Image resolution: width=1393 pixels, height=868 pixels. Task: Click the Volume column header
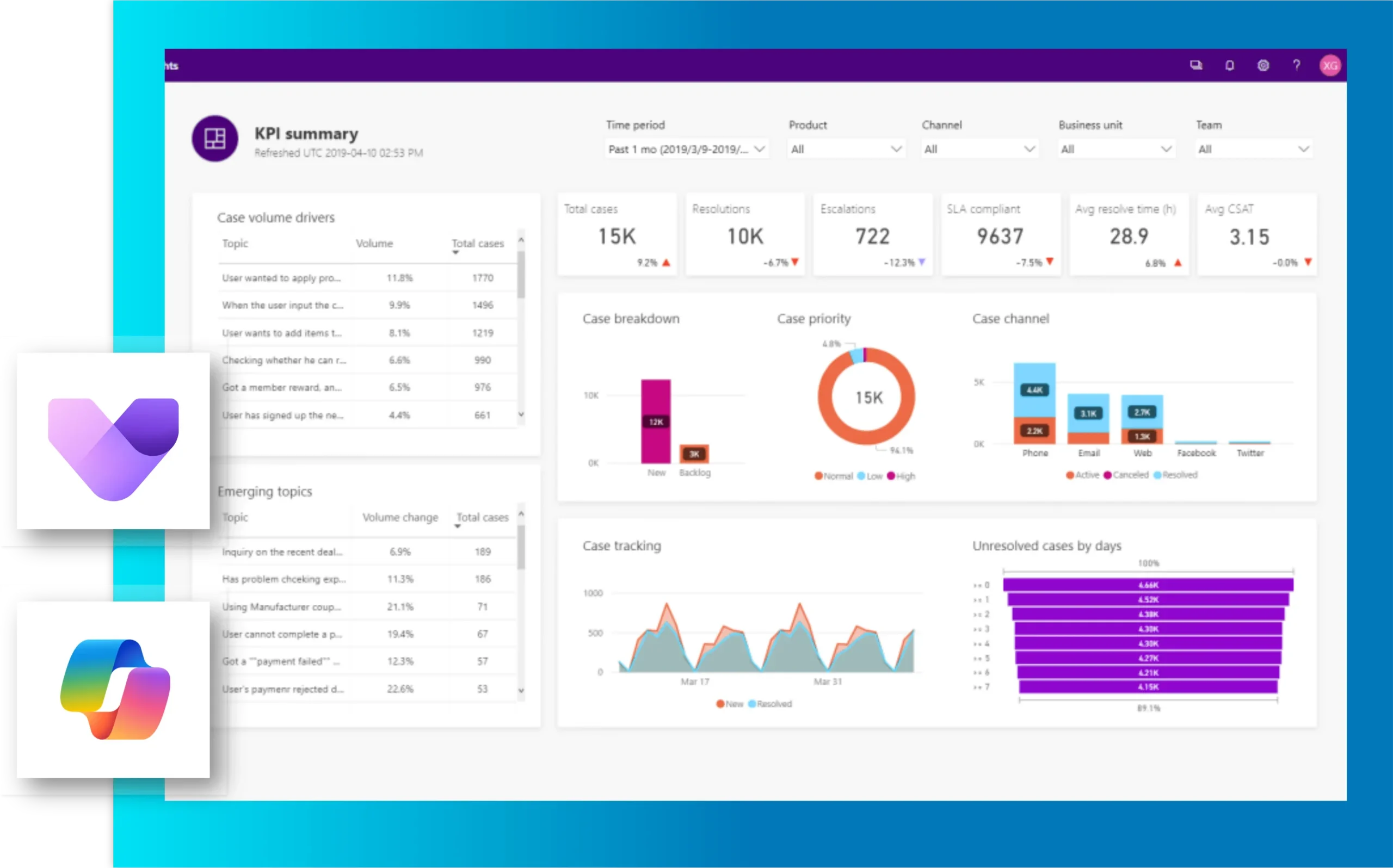tap(374, 244)
